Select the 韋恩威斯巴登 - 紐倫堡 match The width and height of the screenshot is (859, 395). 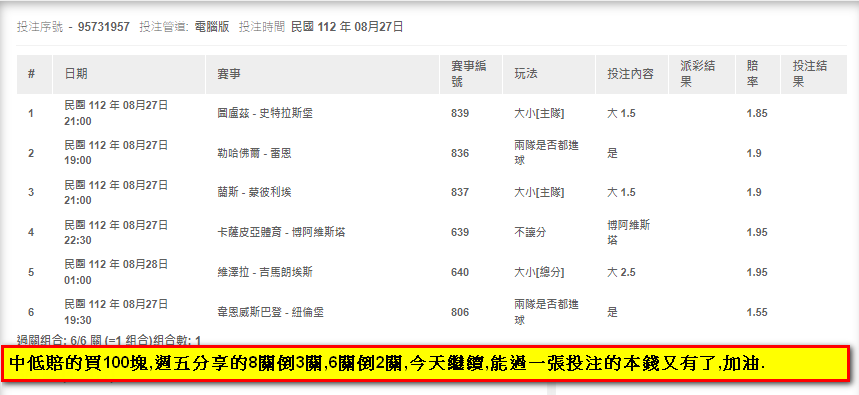[x=271, y=312]
